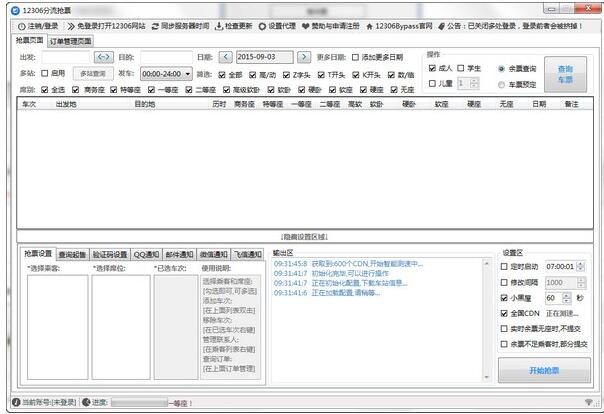This screenshot has height=414, width=604.
Task: Open the 邮件通知 tab
Action: (x=180, y=255)
